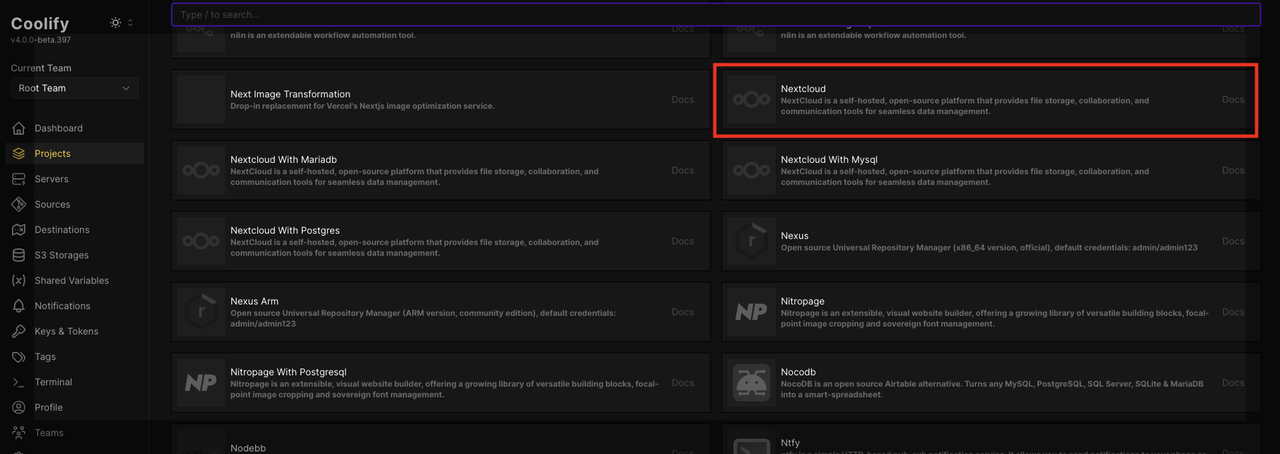Open Dashboard from sidebar
Screen dimensions: 1280x454
(x=75, y=128)
